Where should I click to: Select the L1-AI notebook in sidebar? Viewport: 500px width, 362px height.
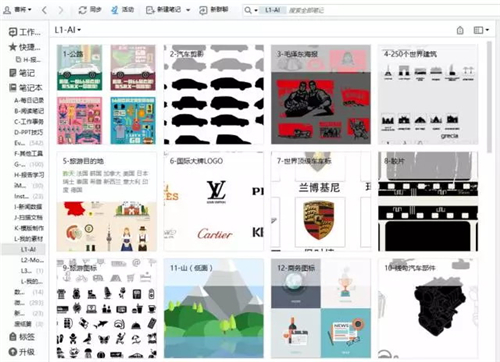point(23,249)
